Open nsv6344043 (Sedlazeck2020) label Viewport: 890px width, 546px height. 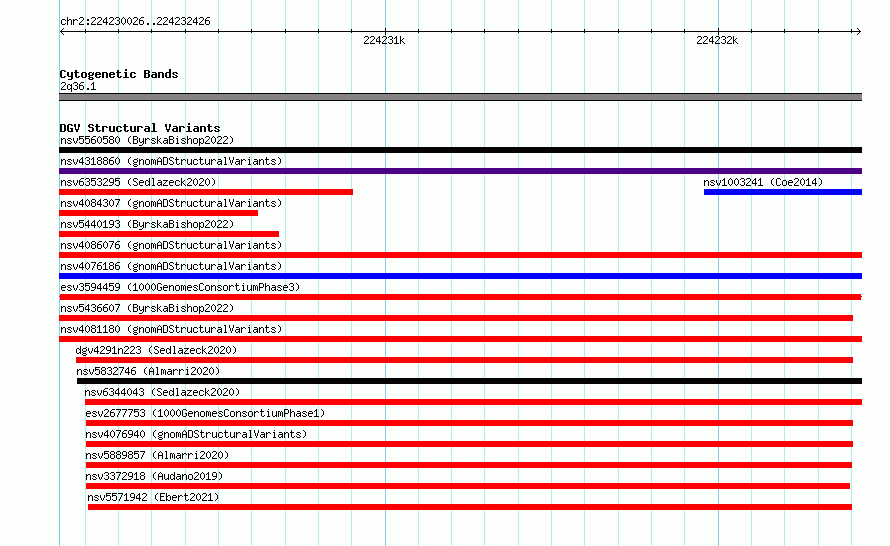tap(162, 392)
